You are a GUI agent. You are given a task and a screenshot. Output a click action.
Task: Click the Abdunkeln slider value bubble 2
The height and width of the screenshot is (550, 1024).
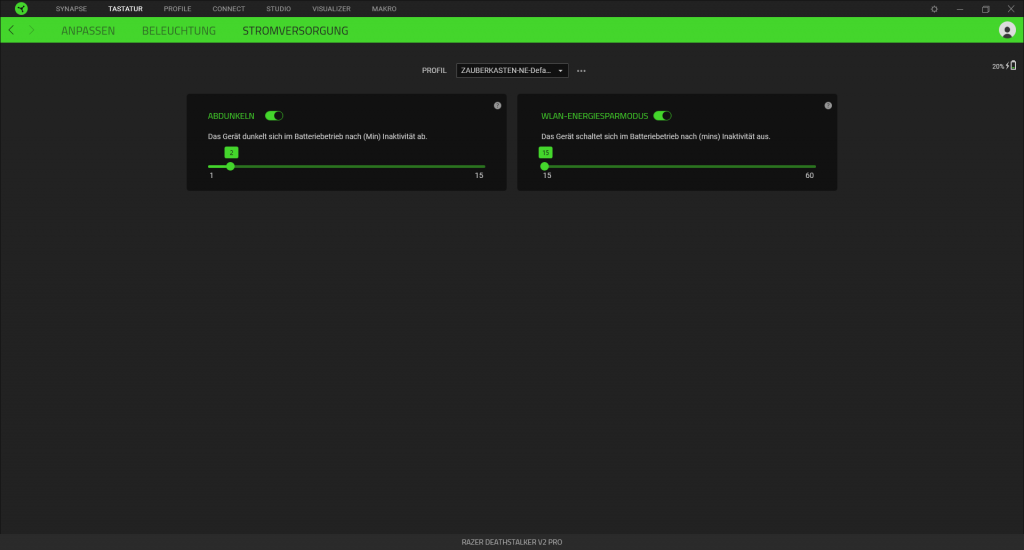tap(231, 152)
